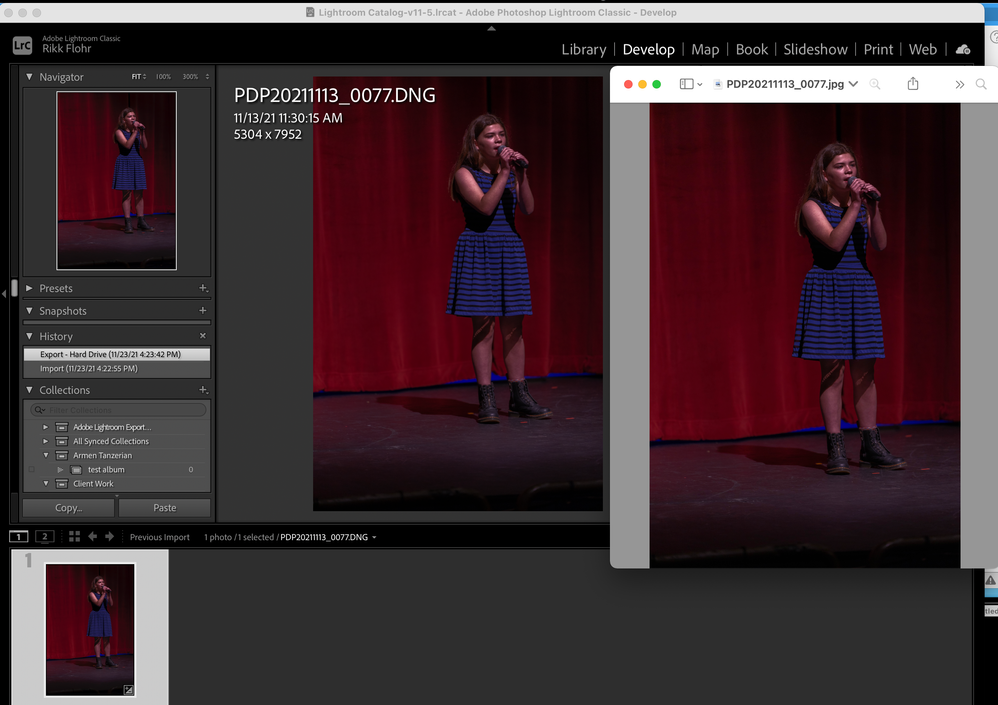Click the plus icon on Collections panel
This screenshot has height=705, width=998.
203,390
